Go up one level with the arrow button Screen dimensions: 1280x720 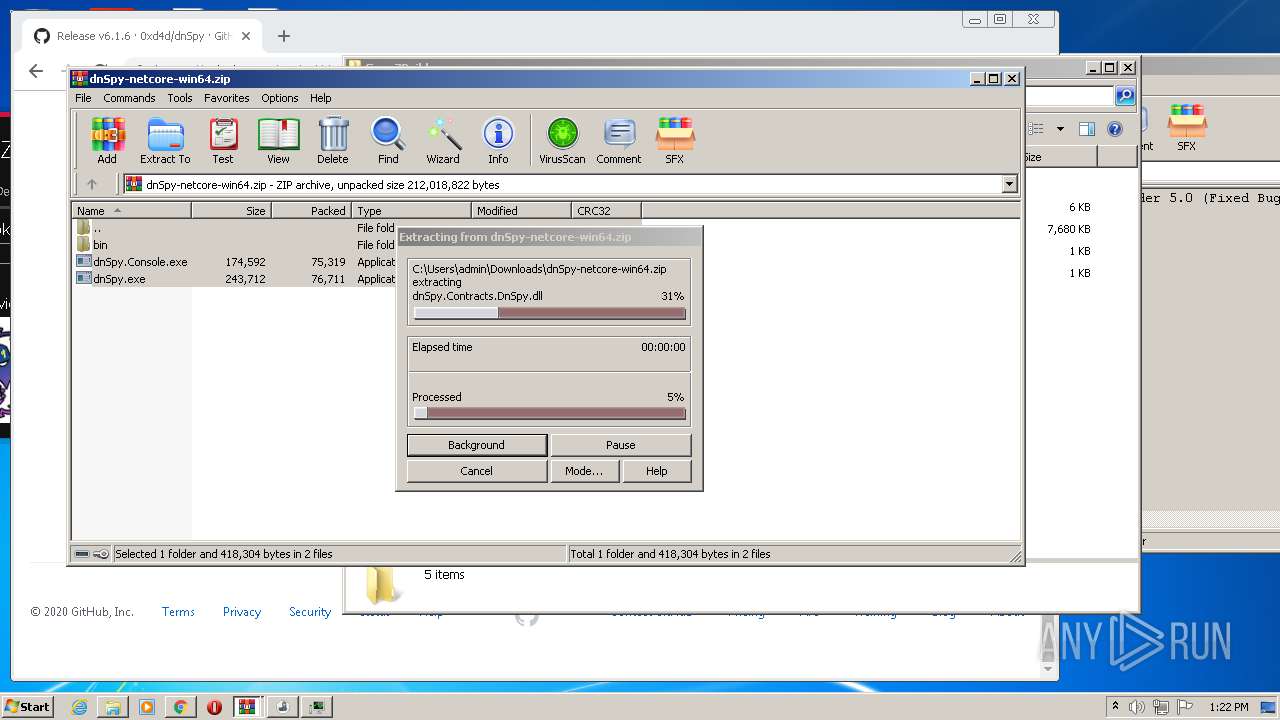pos(92,184)
